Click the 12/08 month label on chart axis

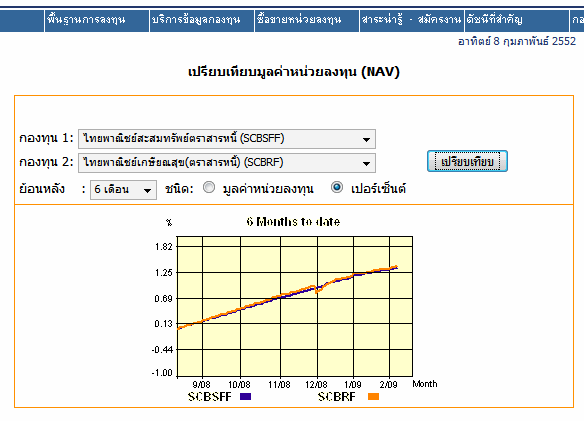[x=316, y=384]
